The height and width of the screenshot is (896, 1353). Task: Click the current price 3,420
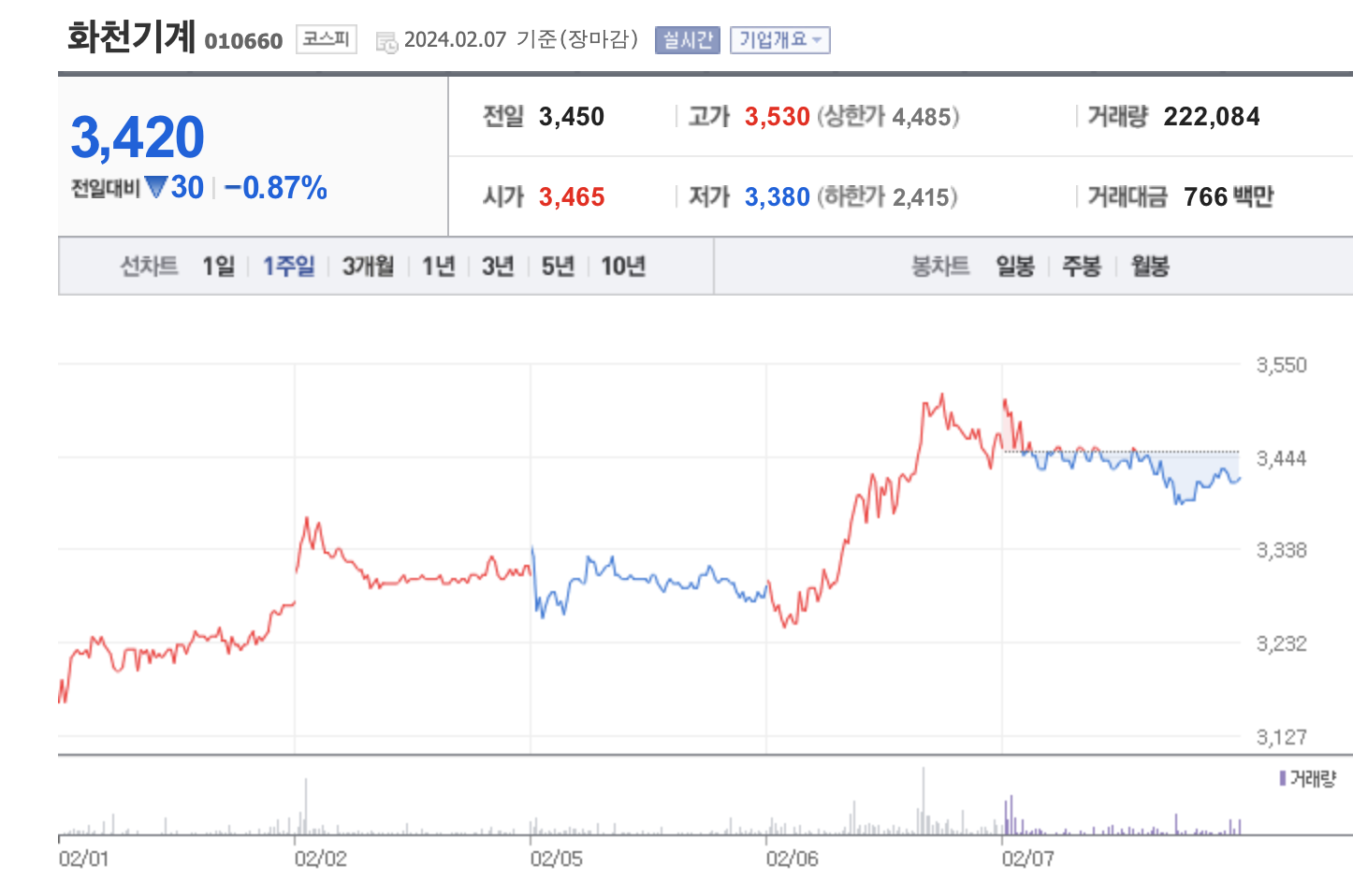(138, 137)
